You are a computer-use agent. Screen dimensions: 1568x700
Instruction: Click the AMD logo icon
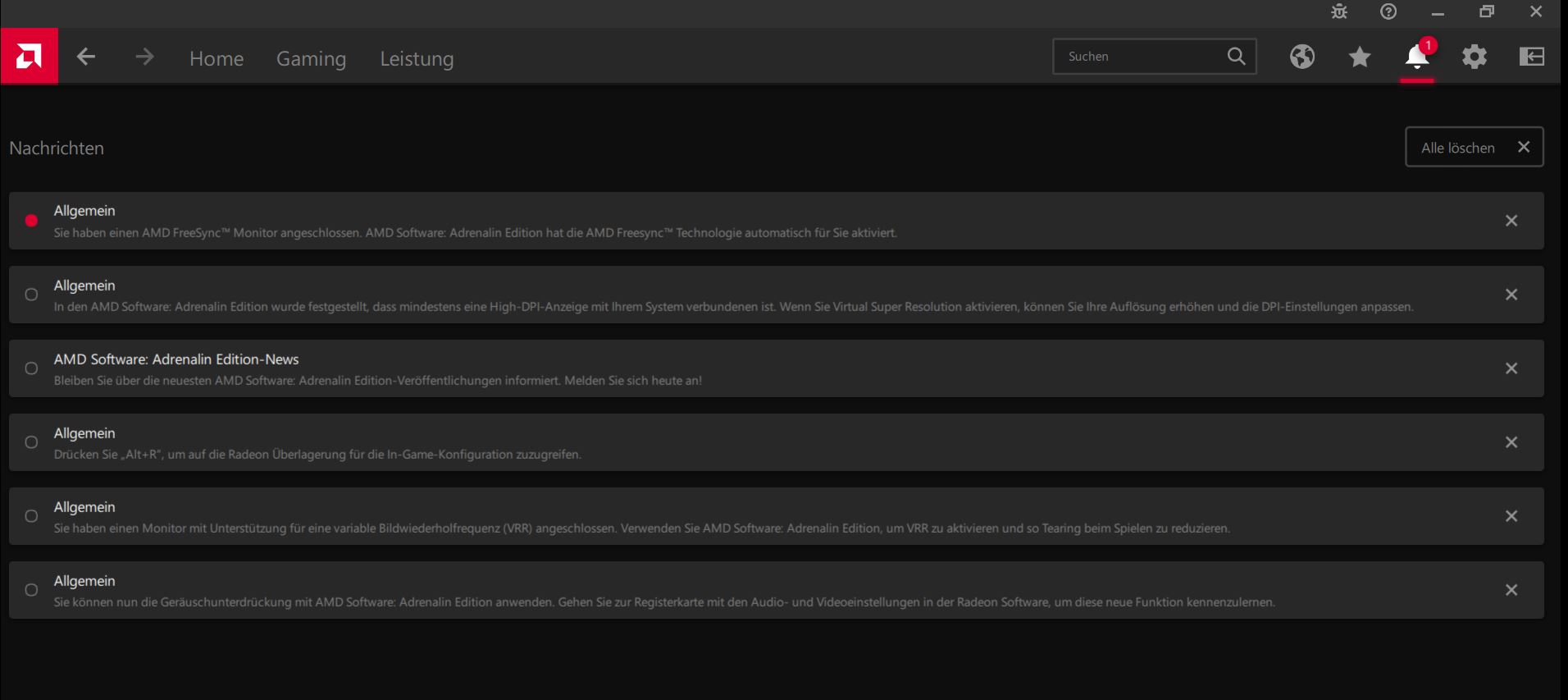click(29, 56)
